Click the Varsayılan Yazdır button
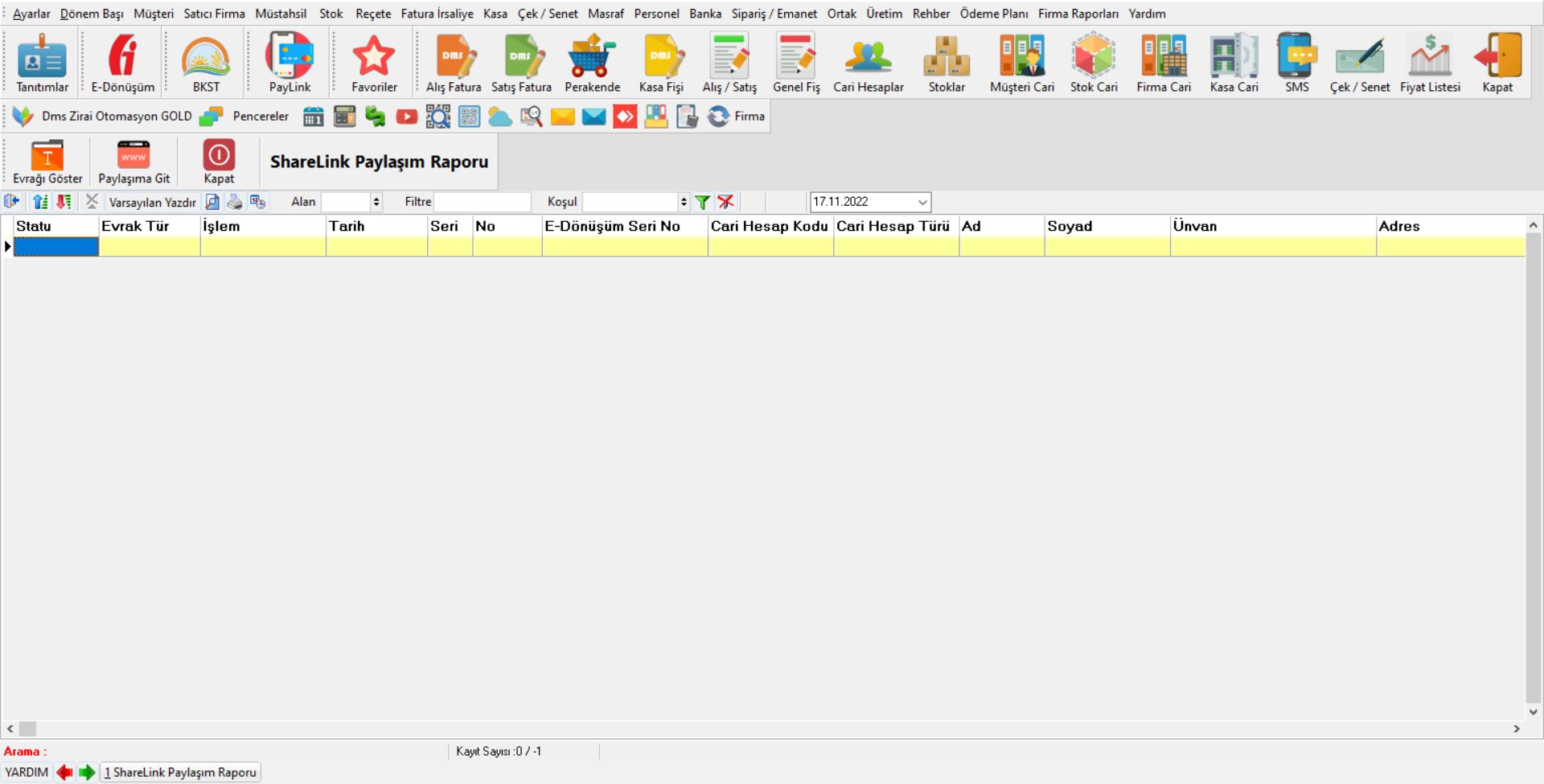 [x=152, y=203]
